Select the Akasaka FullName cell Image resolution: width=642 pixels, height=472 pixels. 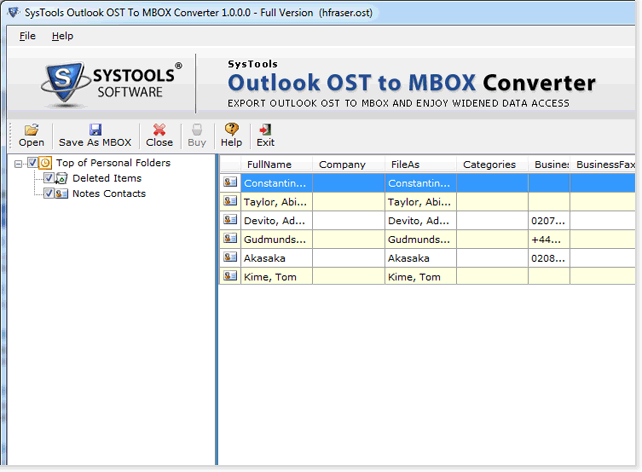277,258
